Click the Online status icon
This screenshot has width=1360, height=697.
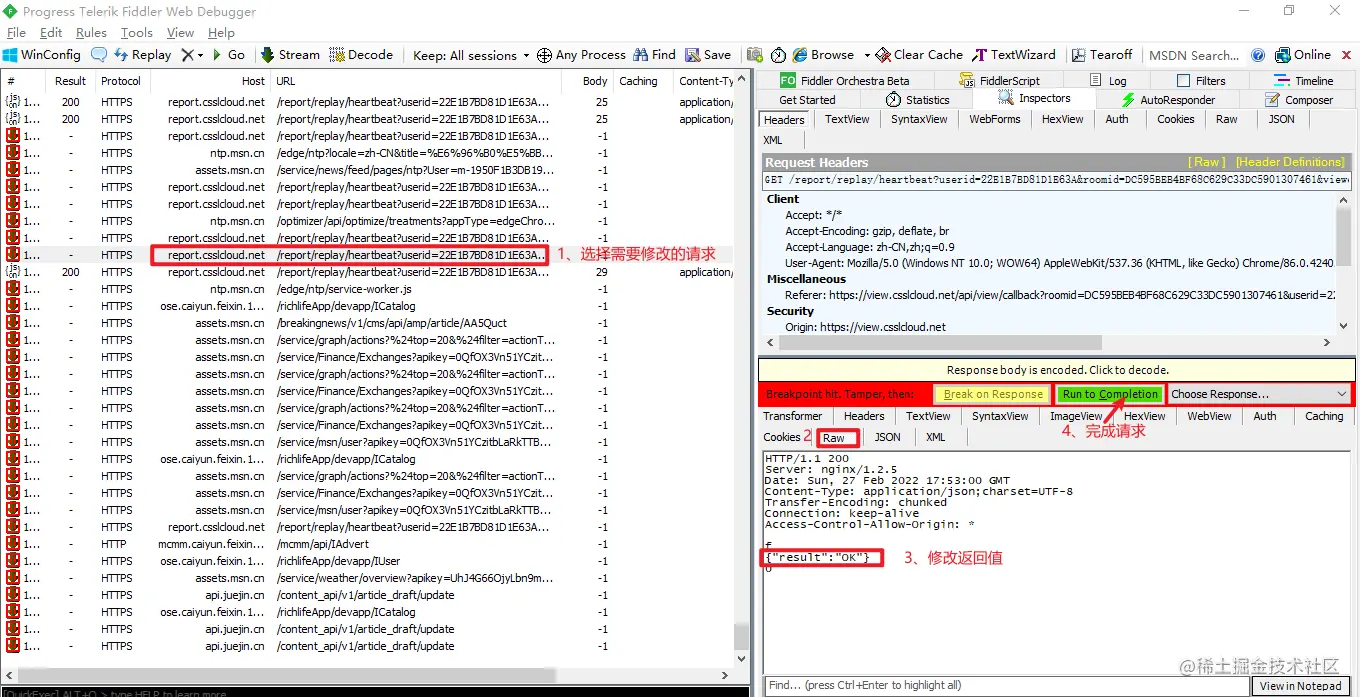1302,55
